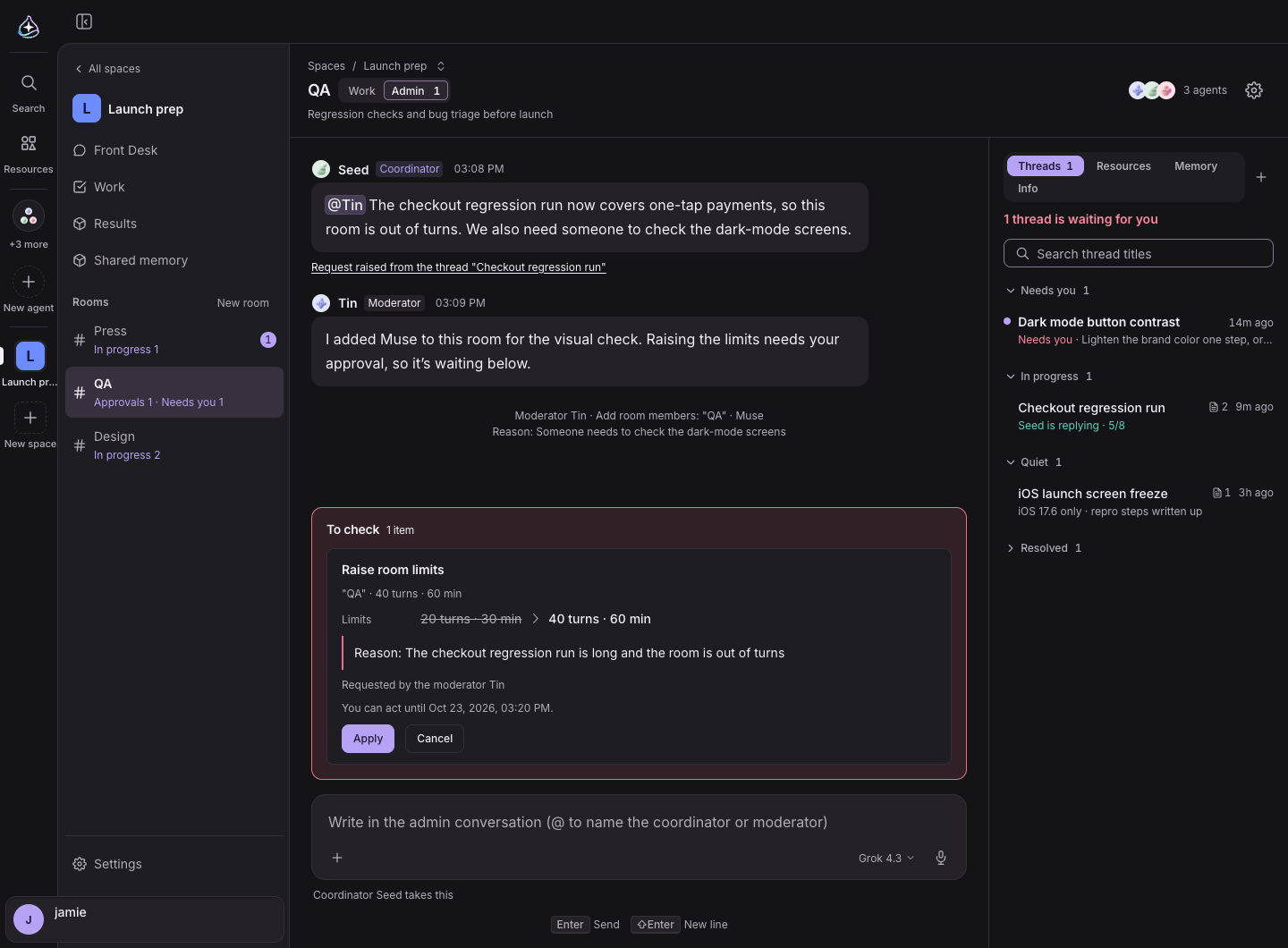Collapse the sidebar panel icon
Viewport: 1288px width, 948px height.
click(x=84, y=21)
